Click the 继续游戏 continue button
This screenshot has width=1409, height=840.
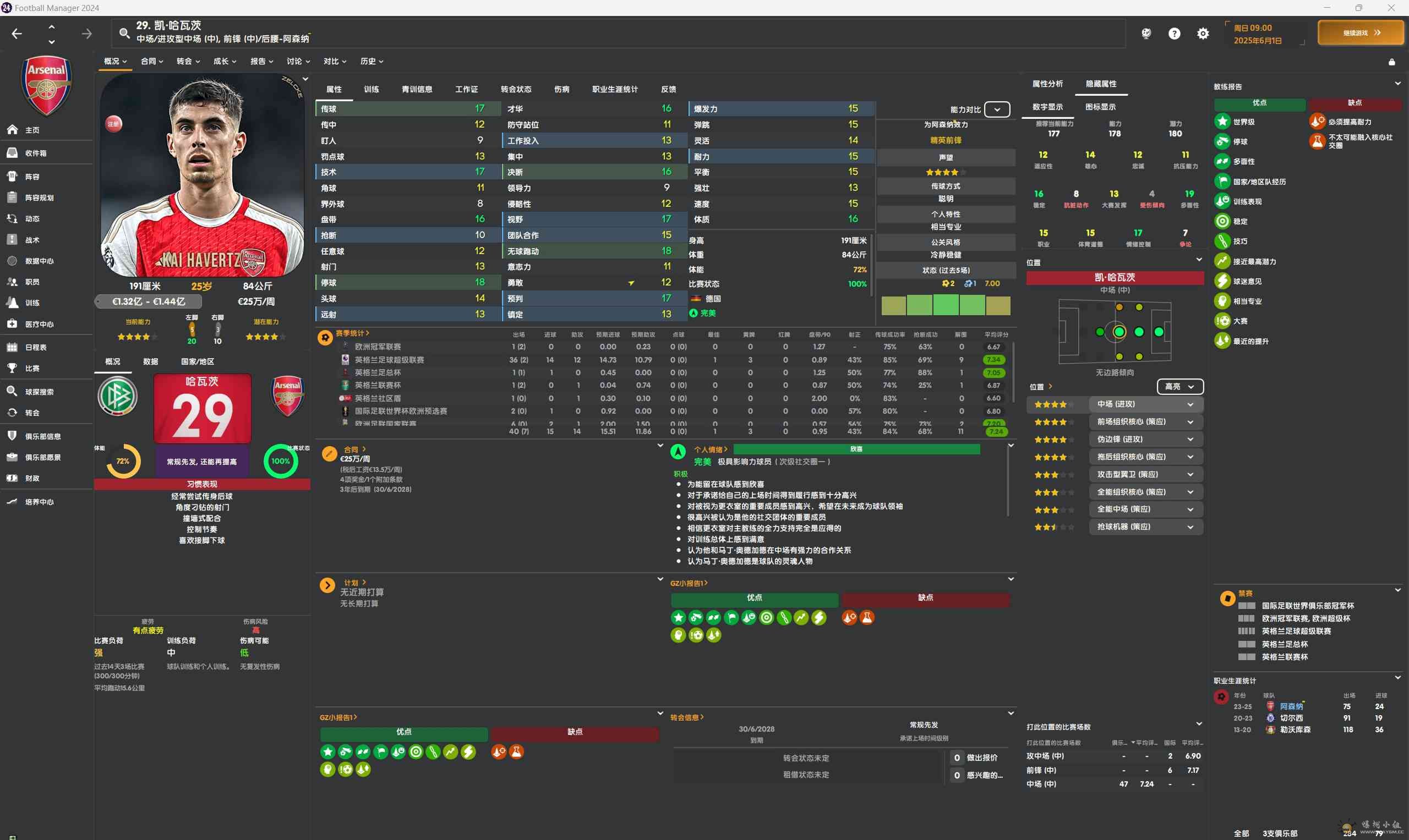point(1361,33)
